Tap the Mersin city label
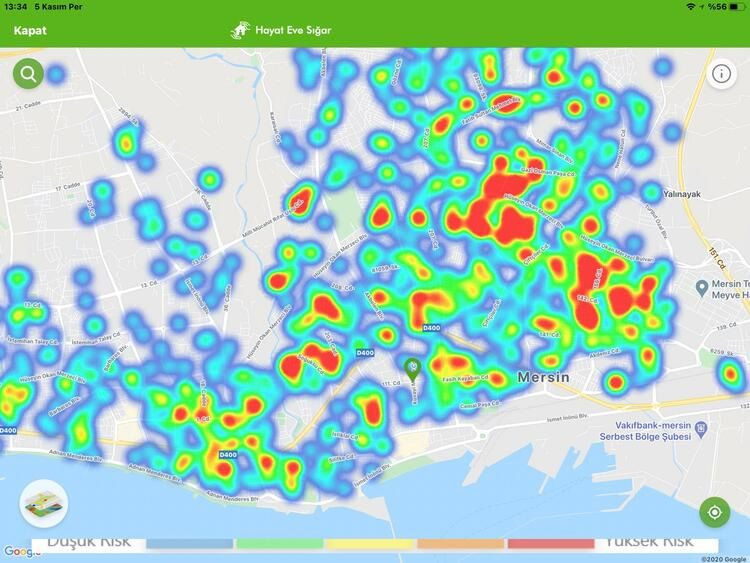The height and width of the screenshot is (563, 750). (x=543, y=377)
